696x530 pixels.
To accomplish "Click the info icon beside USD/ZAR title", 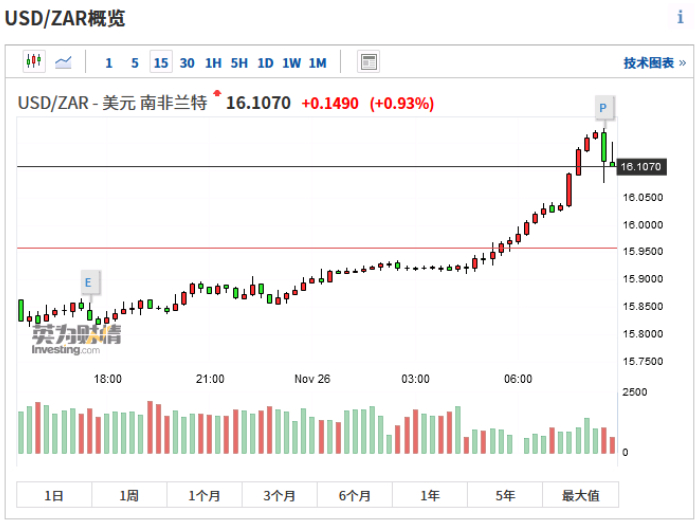I will (x=680, y=18).
